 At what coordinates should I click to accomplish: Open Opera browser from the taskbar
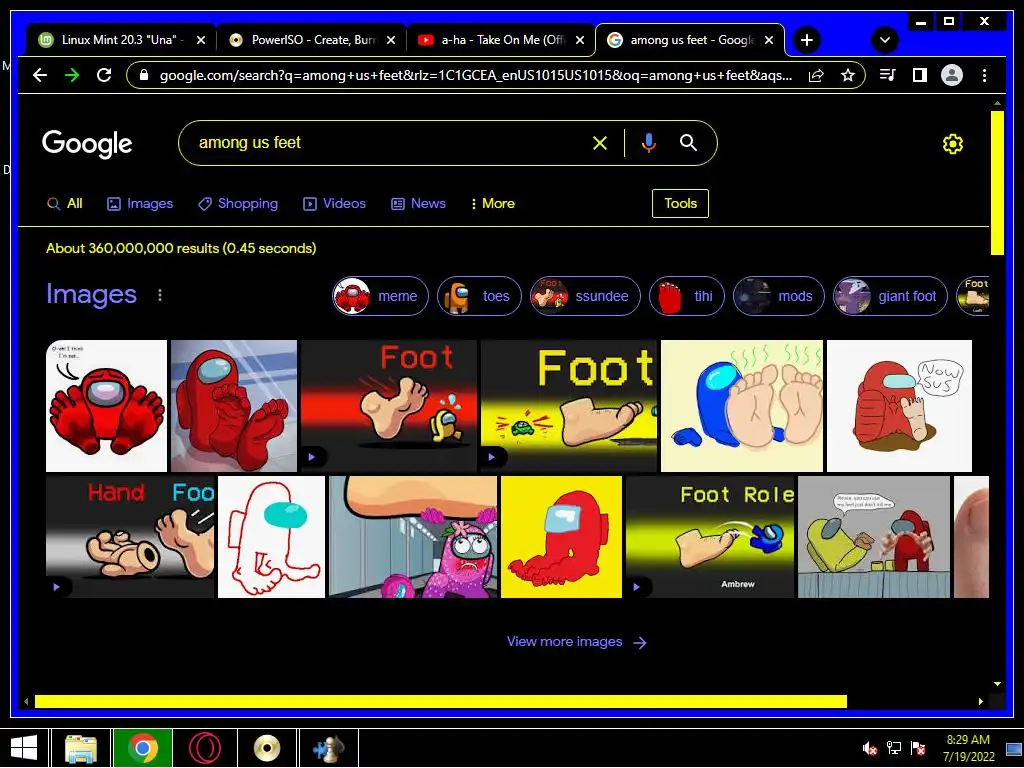[x=205, y=748]
